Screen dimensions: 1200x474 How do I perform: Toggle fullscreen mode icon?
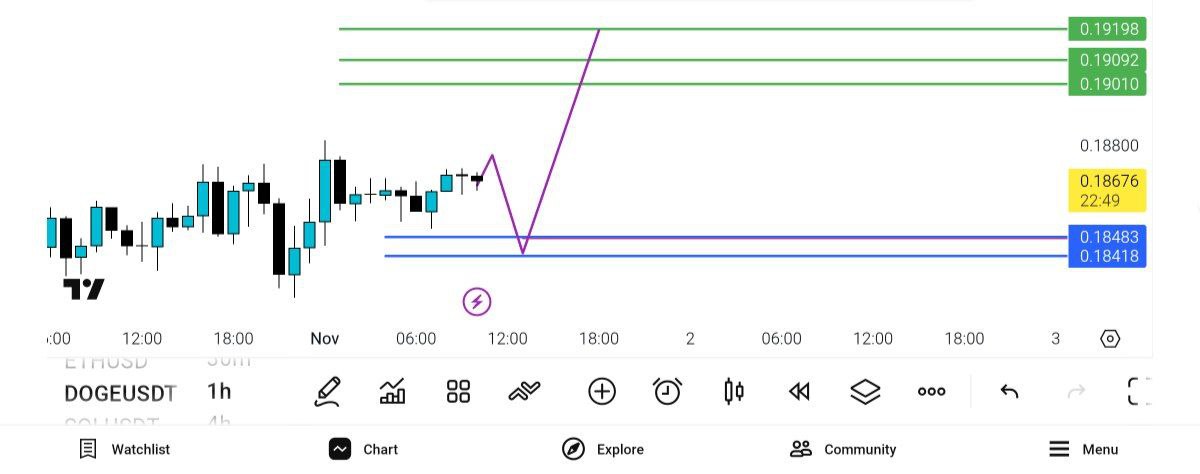click(x=1139, y=392)
